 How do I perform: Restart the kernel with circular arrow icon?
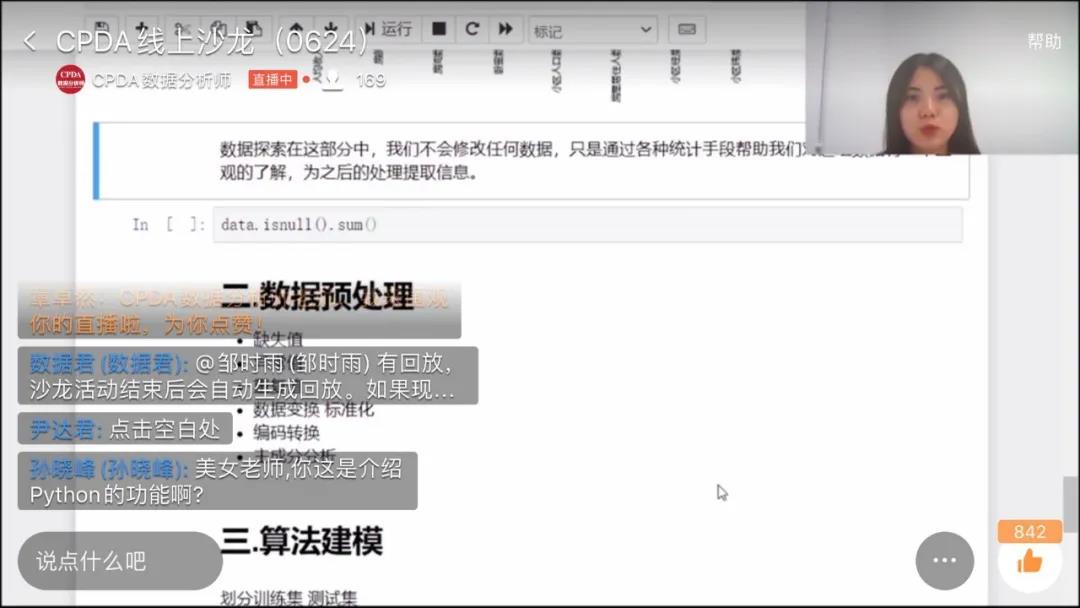pos(472,29)
